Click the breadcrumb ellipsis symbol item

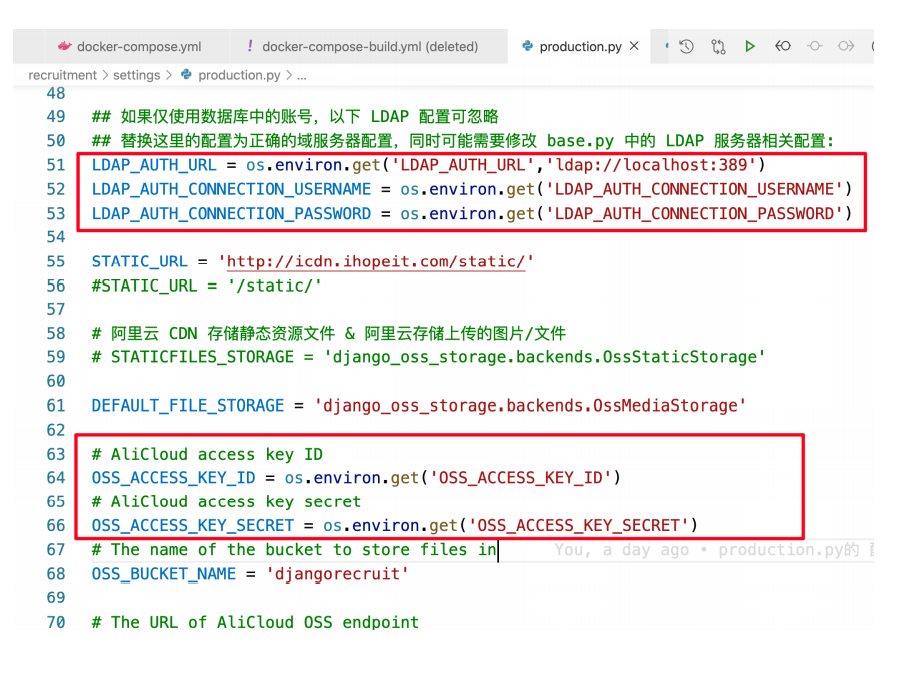[x=302, y=75]
